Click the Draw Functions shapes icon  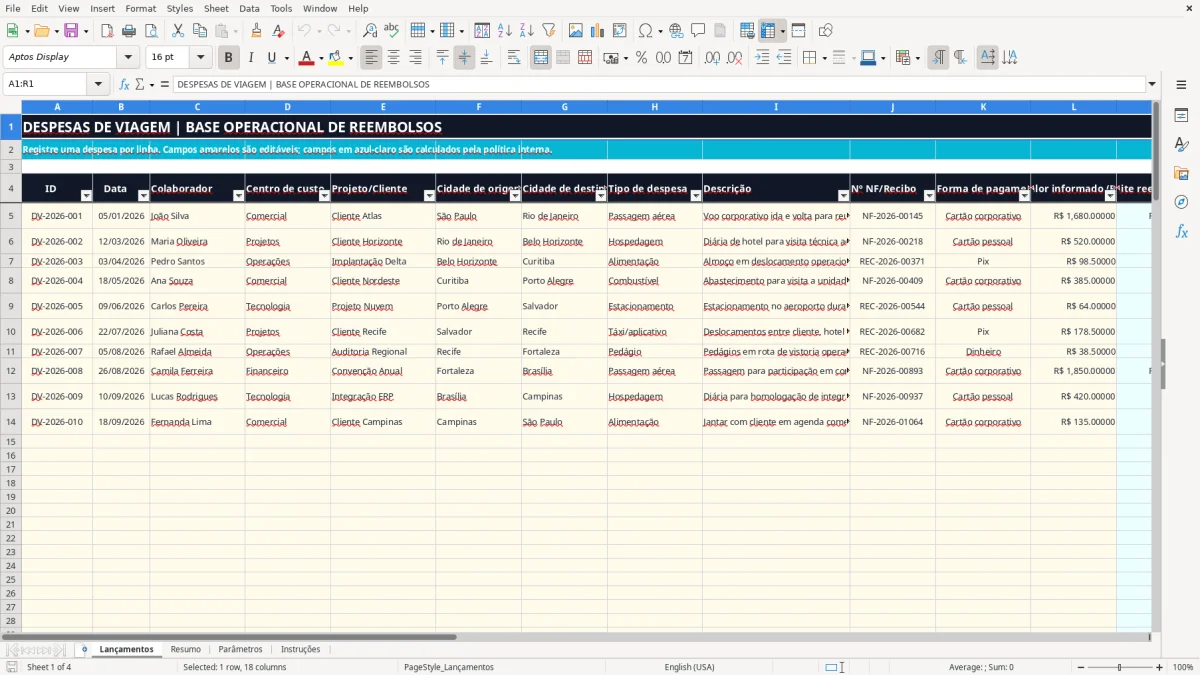(826, 30)
